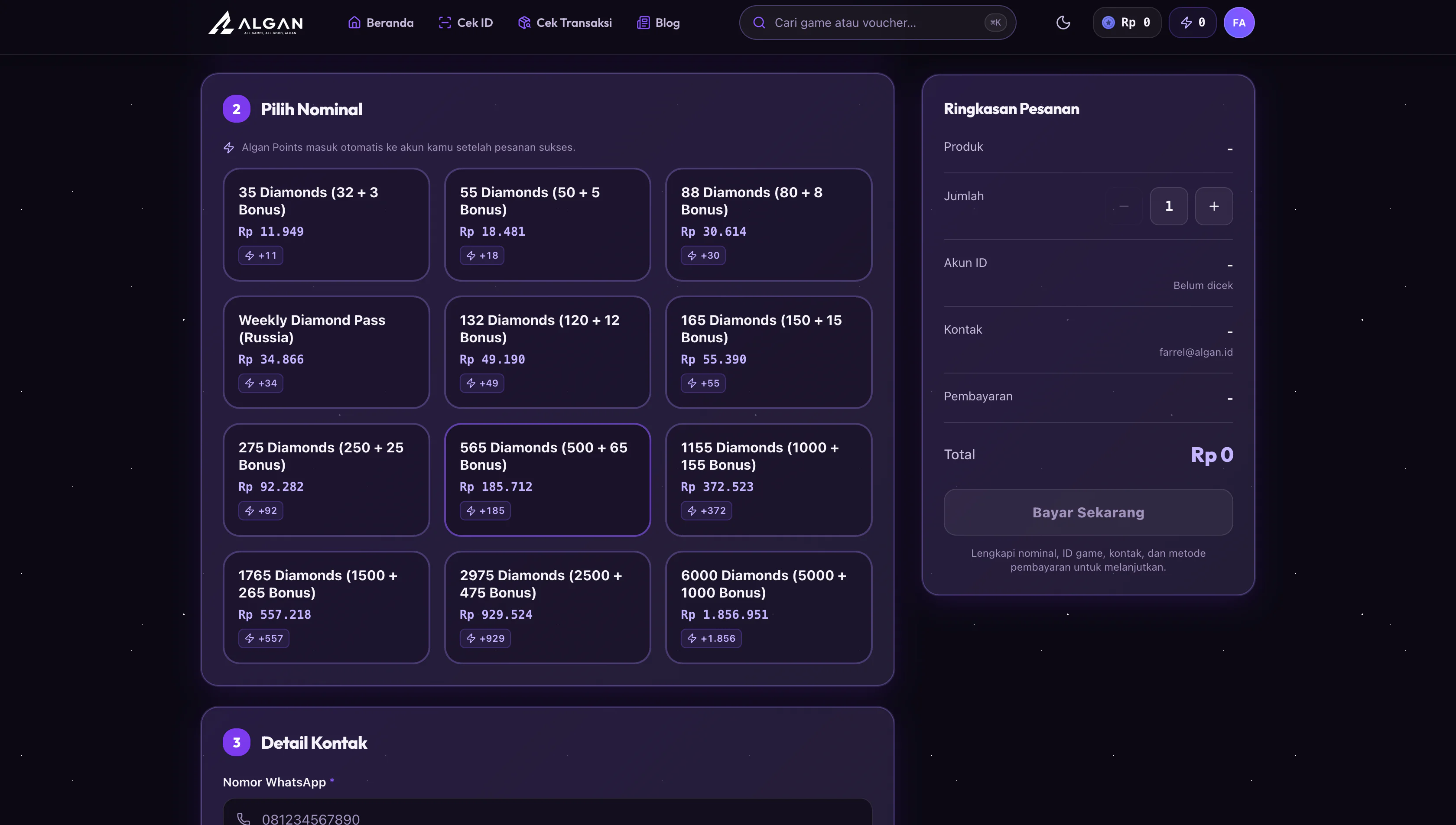The height and width of the screenshot is (825, 1456).
Task: Choose 1765 Diamonds package
Action: pos(326,607)
